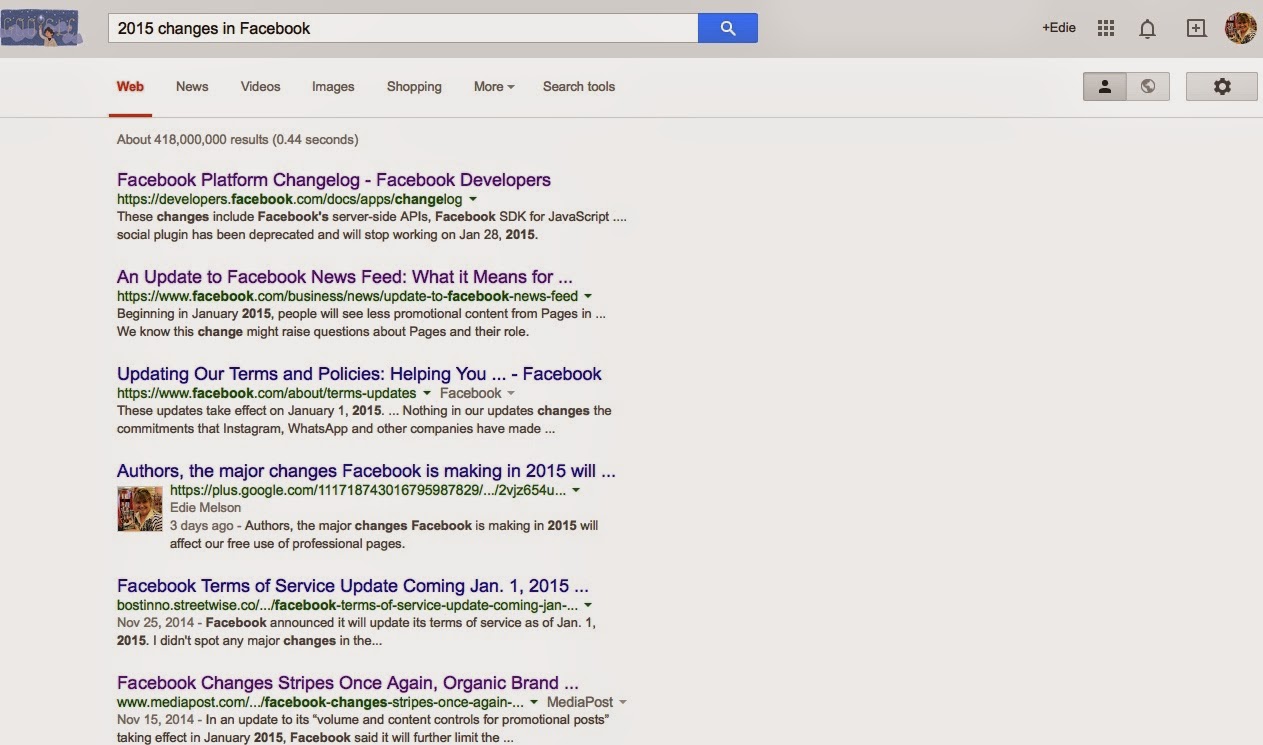The image size is (1263, 745).
Task: Open Authors, the major changes Facebook result
Action: click(x=366, y=471)
